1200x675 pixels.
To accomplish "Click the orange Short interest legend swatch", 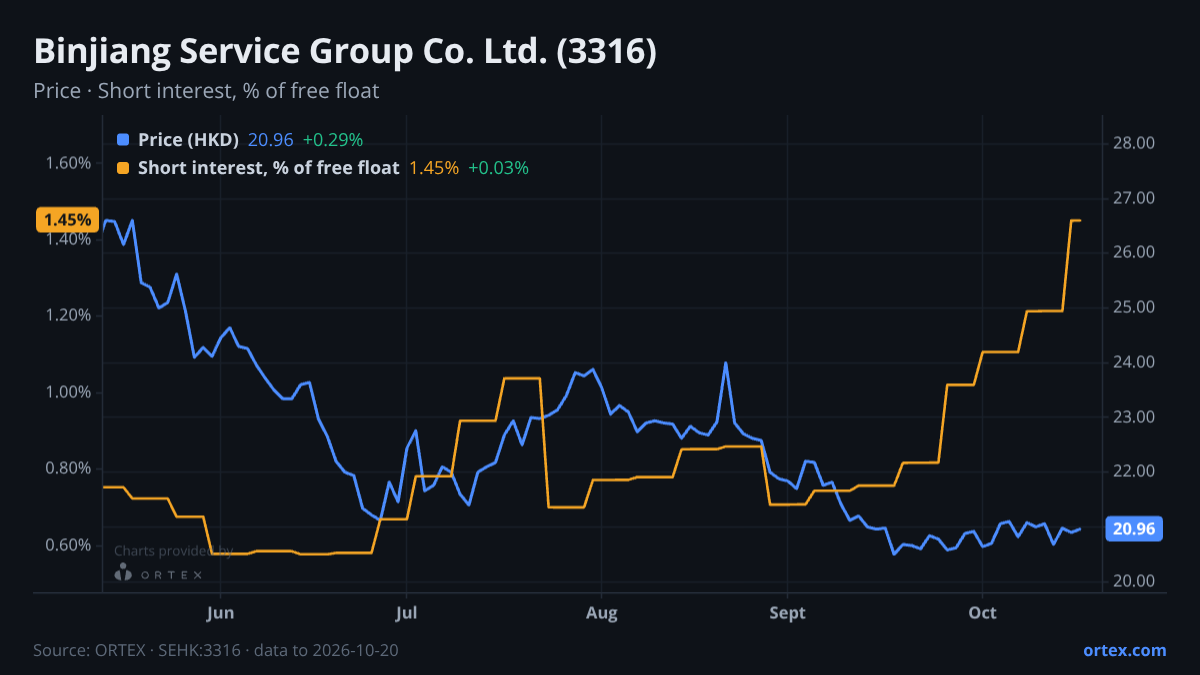I will coord(123,168).
